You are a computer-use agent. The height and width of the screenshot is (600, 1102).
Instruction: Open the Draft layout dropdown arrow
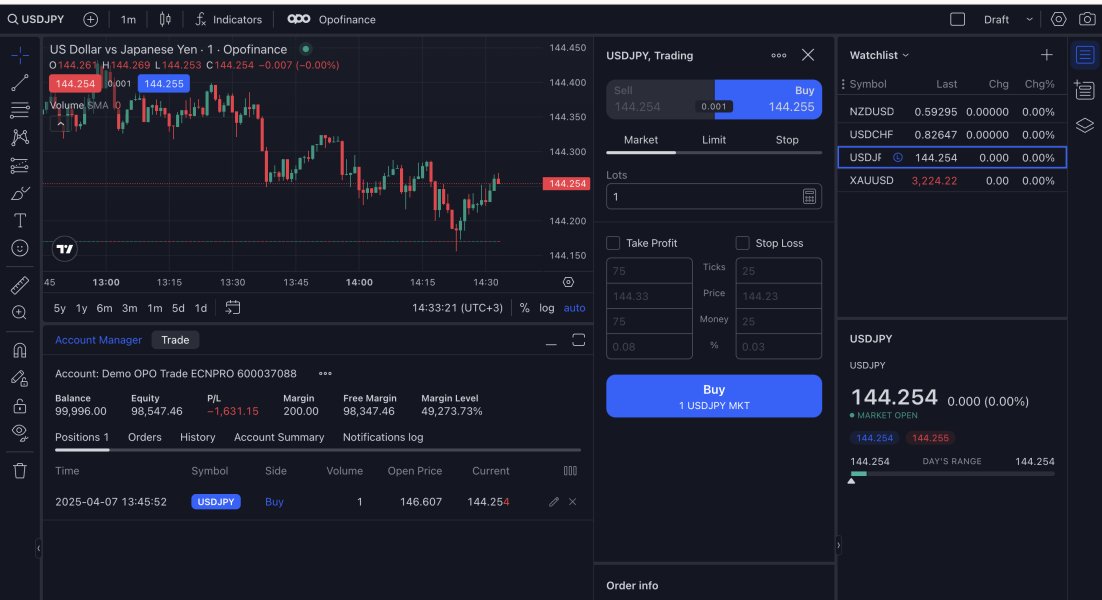pos(1029,20)
